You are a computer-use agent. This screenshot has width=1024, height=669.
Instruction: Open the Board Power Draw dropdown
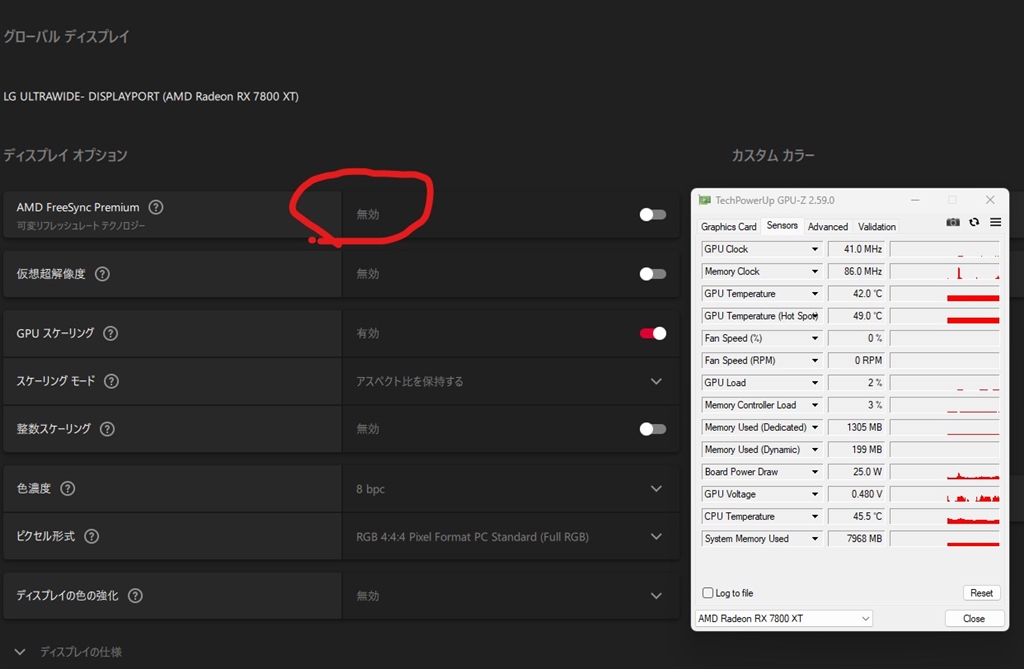814,472
